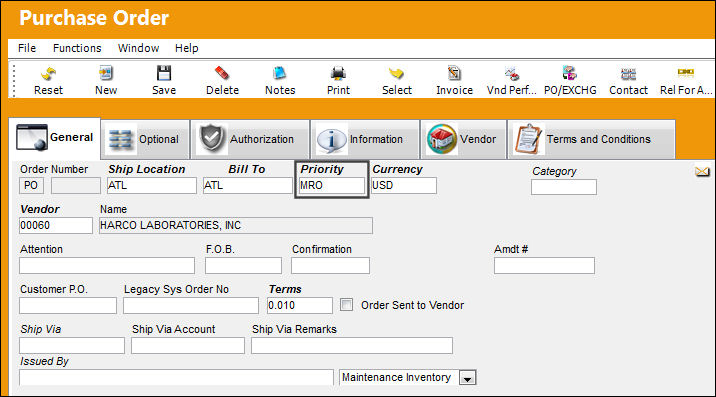Click the Vendor code field 00060
This screenshot has width=716, height=397.
tap(56, 225)
